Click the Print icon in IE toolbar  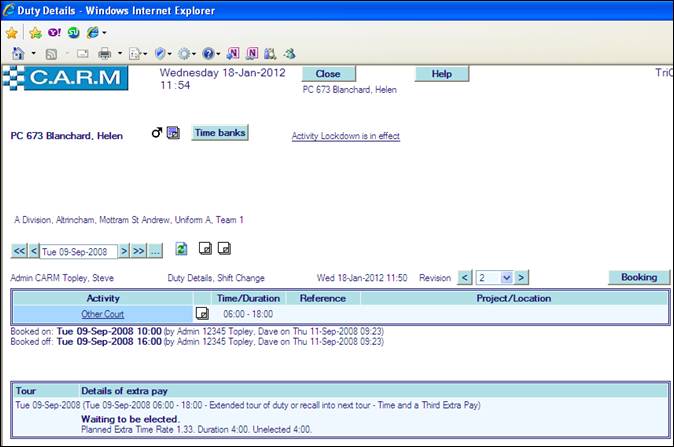click(104, 52)
